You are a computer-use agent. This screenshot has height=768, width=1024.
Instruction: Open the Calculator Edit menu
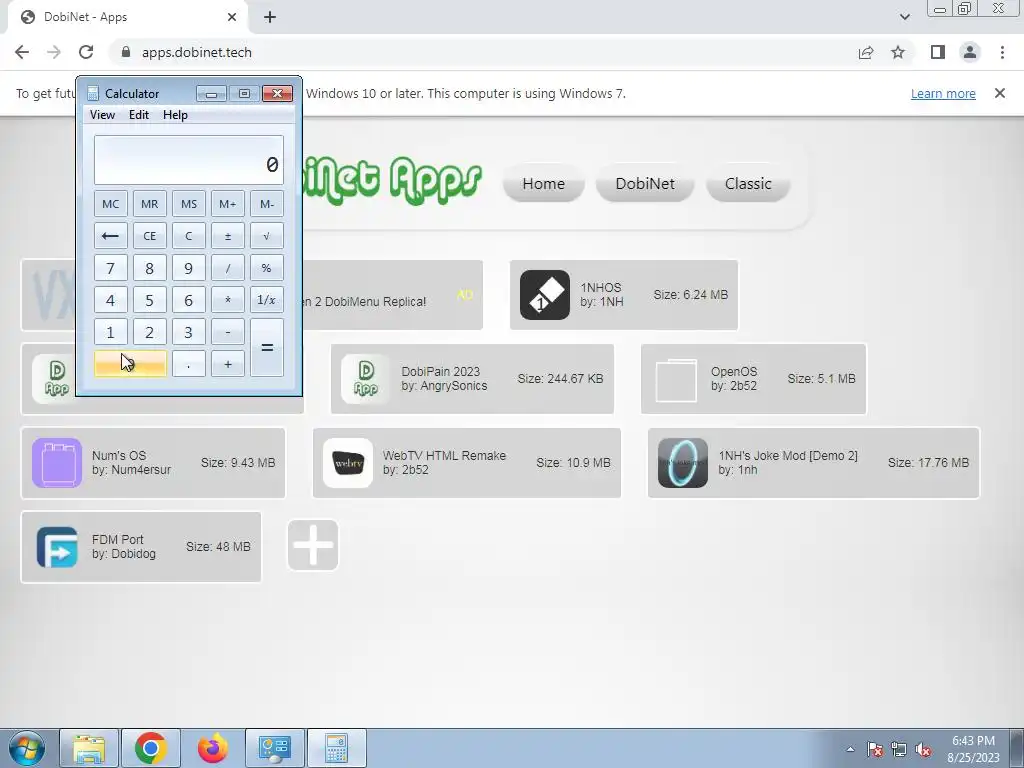(x=139, y=115)
